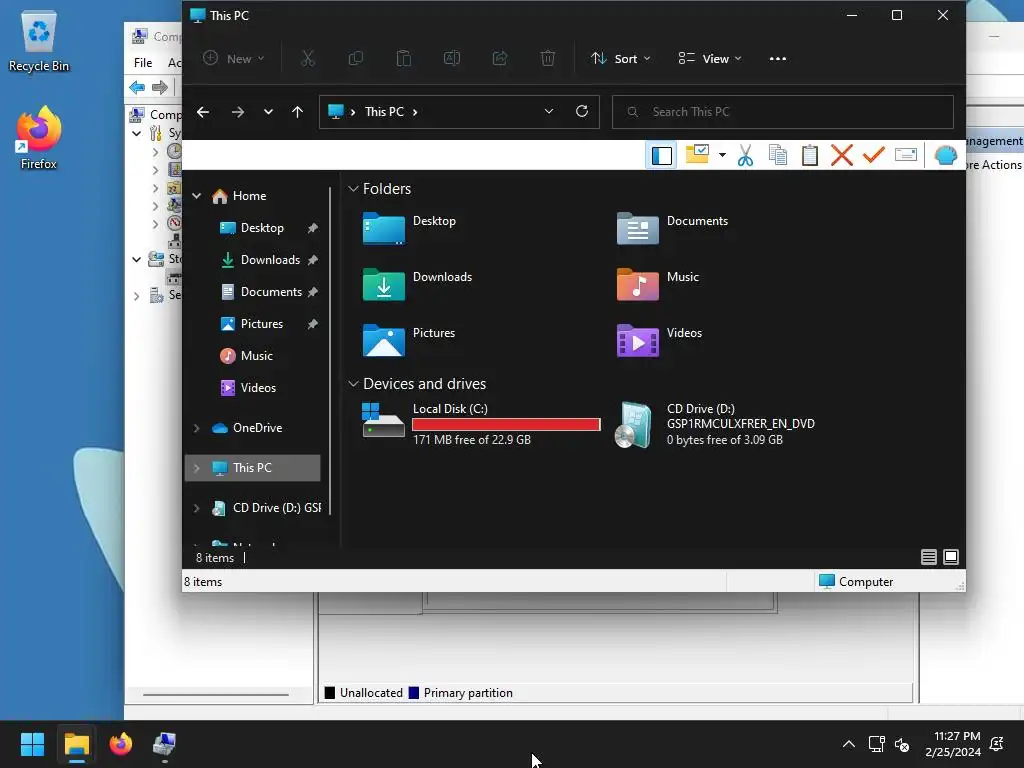1024x768 pixels.
Task: Click the Delete trash icon in the command bar
Action: (x=548, y=59)
